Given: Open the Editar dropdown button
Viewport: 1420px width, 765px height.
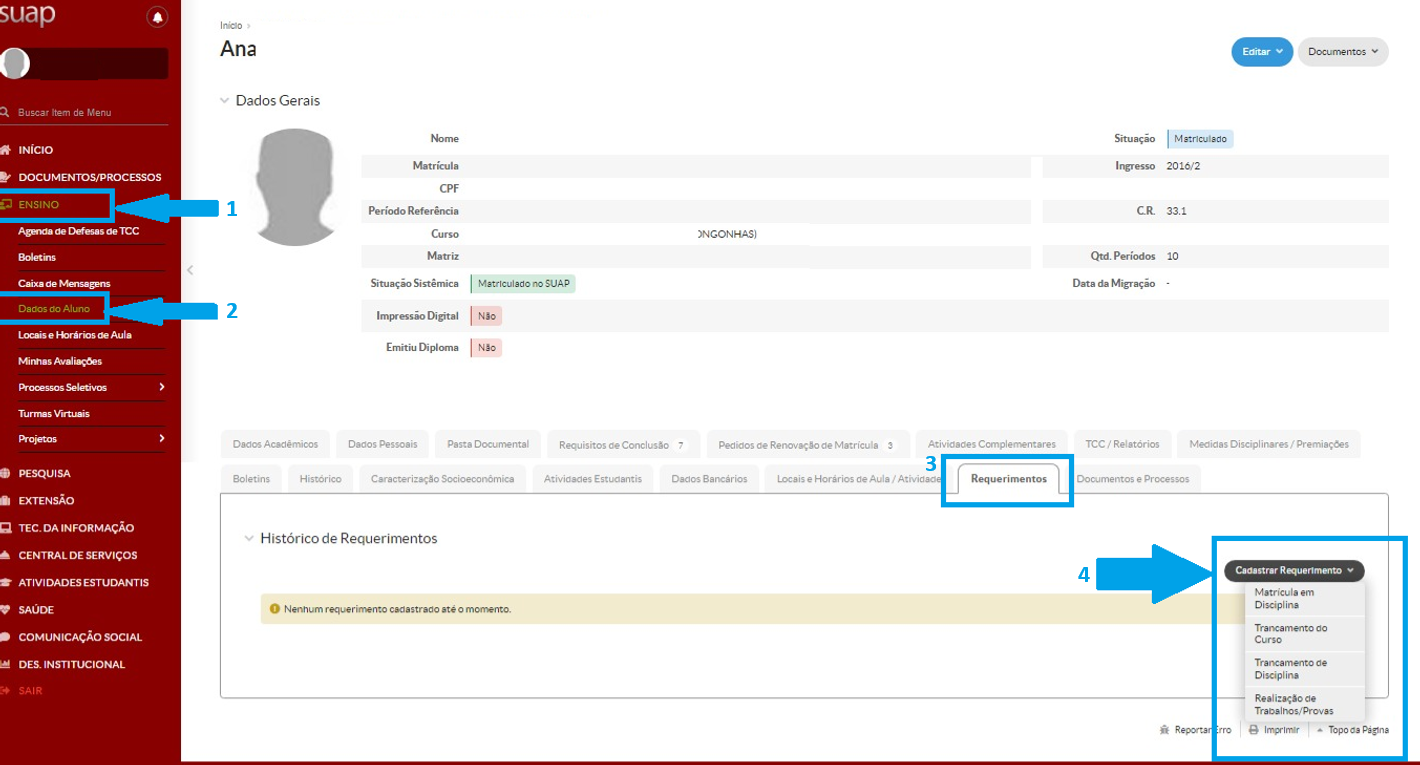Looking at the screenshot, I should tap(1262, 52).
